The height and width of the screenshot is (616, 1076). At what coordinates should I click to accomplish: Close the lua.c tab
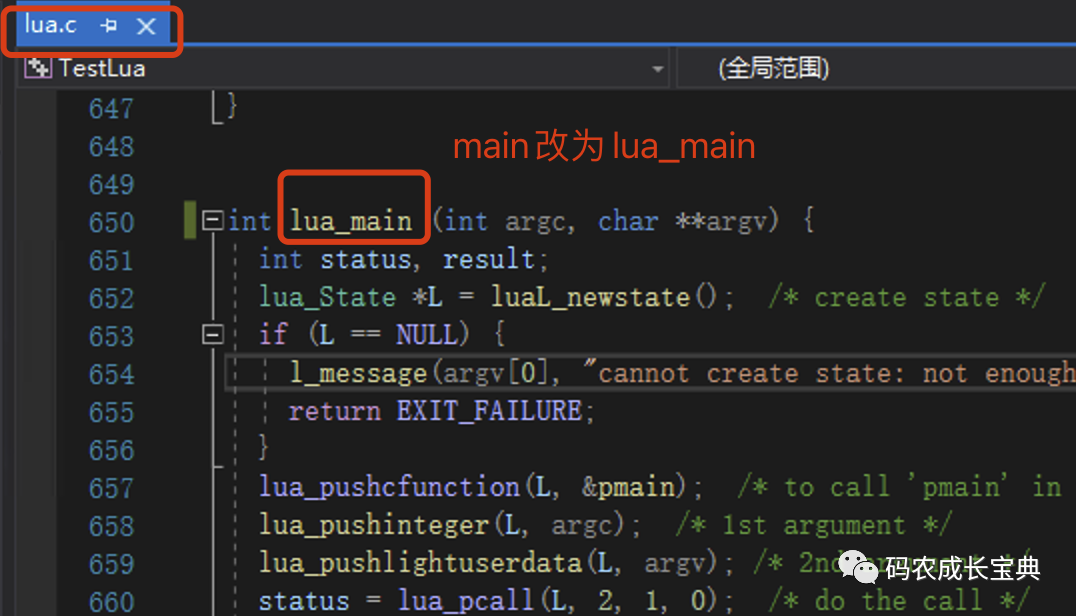[x=146, y=26]
